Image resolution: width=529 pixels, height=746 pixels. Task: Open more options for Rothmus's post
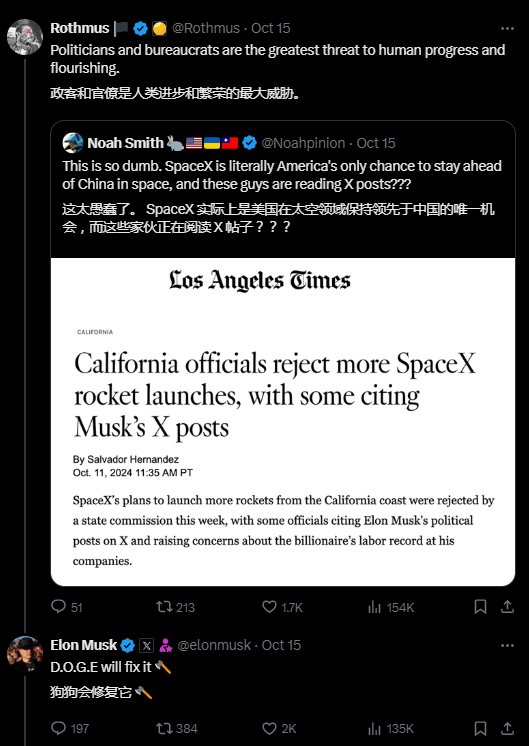pyautogui.click(x=507, y=29)
